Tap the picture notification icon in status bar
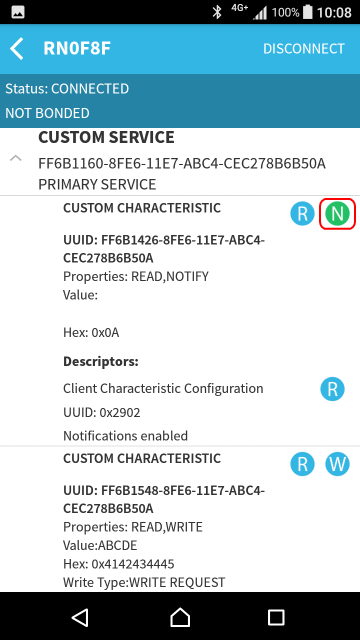The width and height of the screenshot is (360, 640). (18, 12)
